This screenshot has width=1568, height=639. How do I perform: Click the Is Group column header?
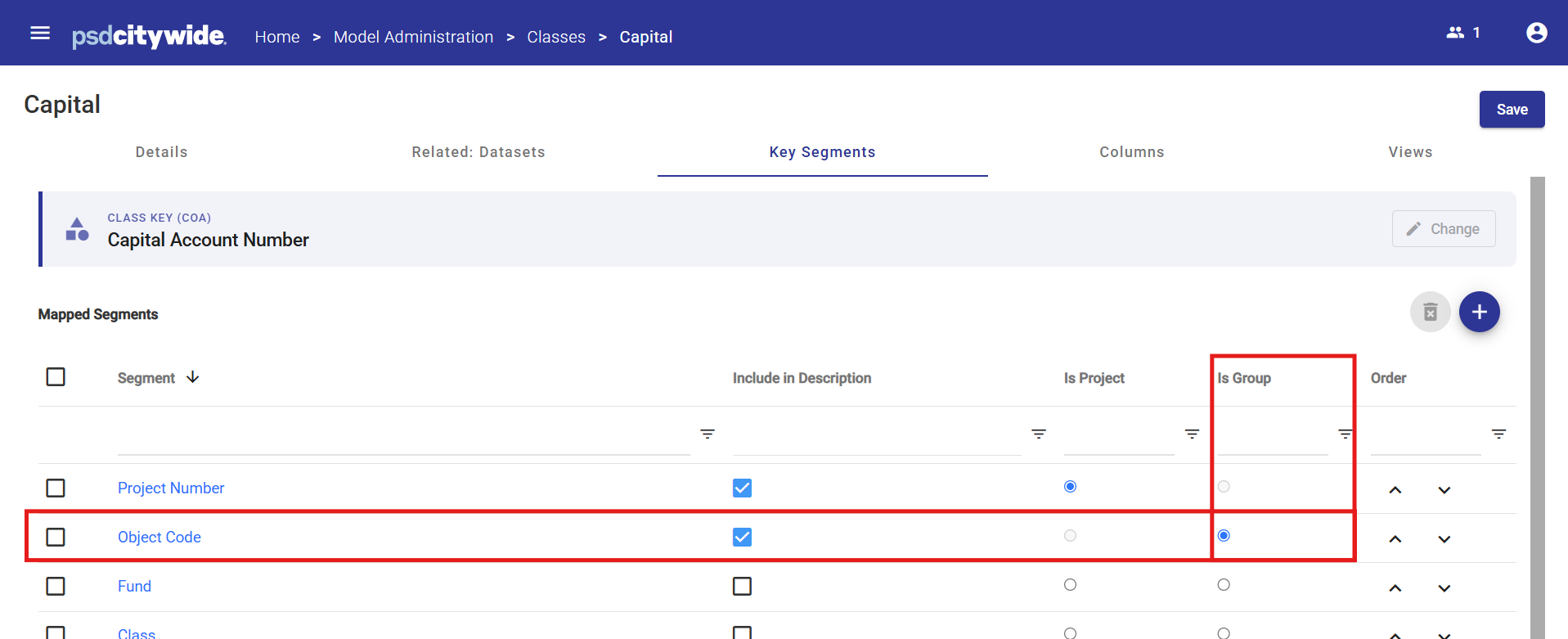(1244, 378)
